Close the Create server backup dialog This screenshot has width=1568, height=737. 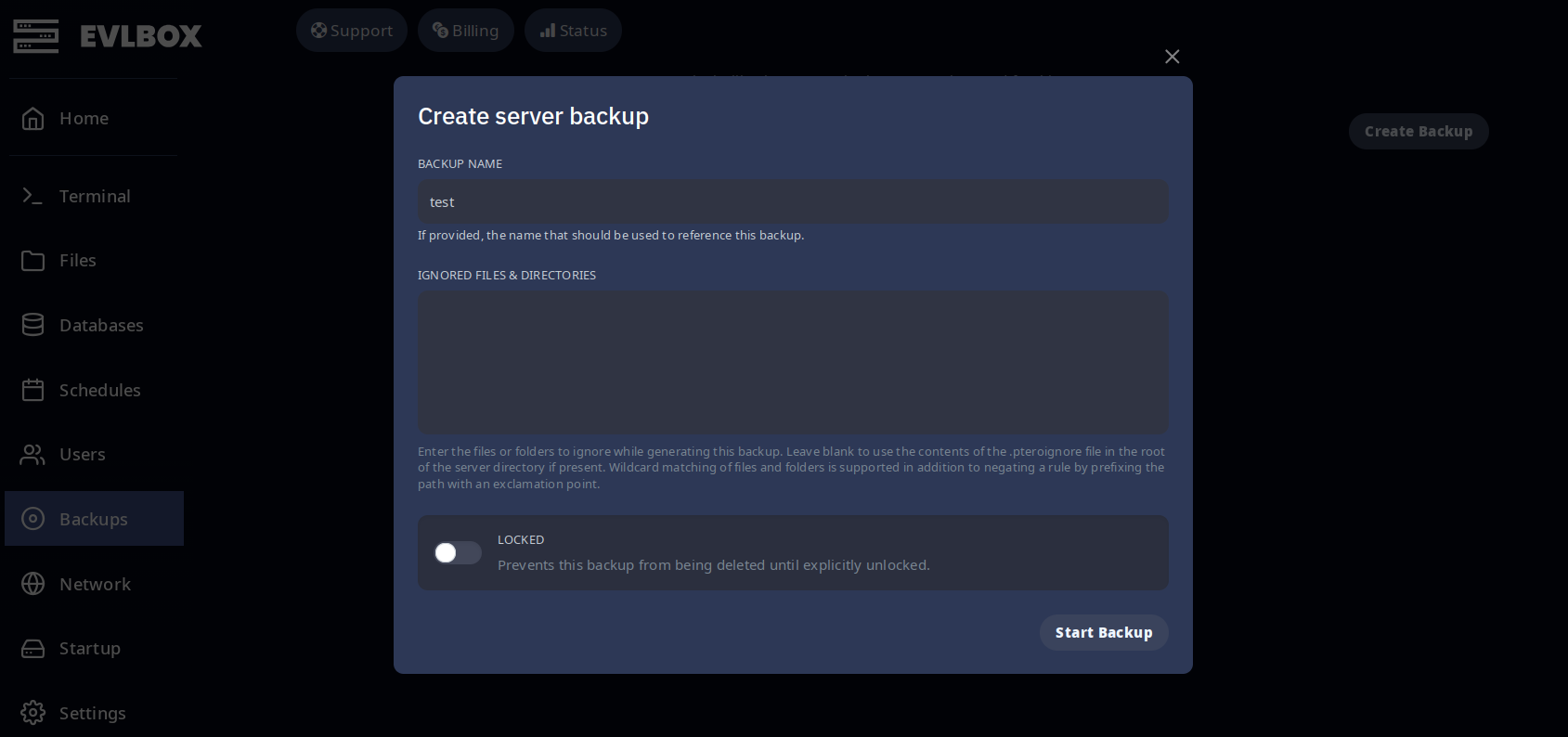1173,57
